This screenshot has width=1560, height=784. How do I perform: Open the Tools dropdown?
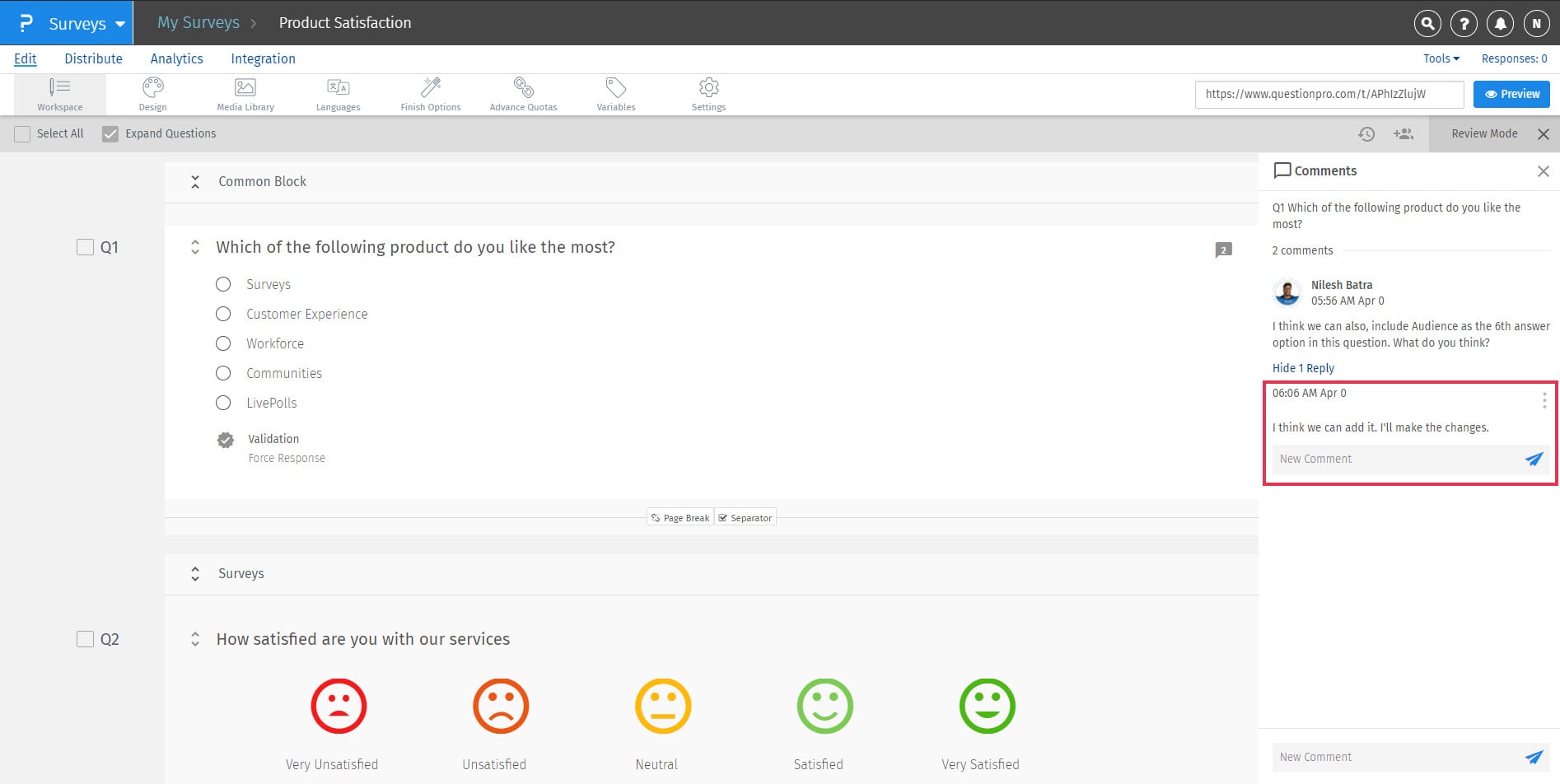pos(1440,58)
